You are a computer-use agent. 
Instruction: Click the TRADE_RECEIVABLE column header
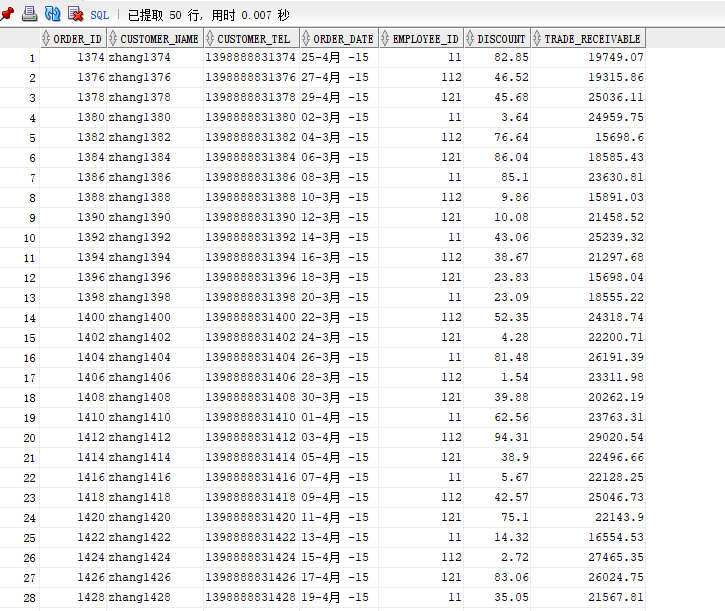click(588, 39)
